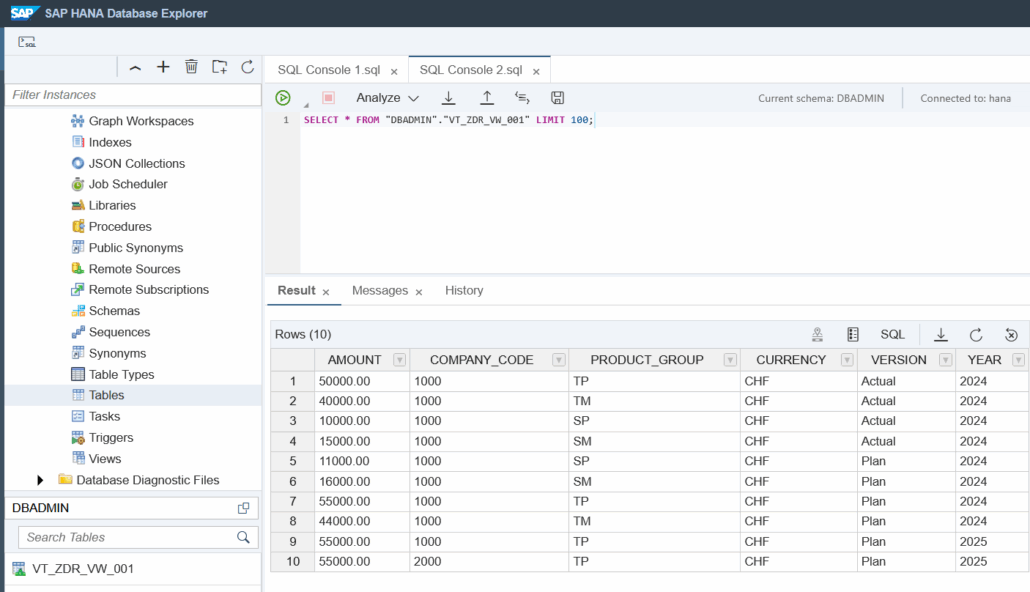Select Public Synonyms node
1030x592 pixels.
point(136,248)
